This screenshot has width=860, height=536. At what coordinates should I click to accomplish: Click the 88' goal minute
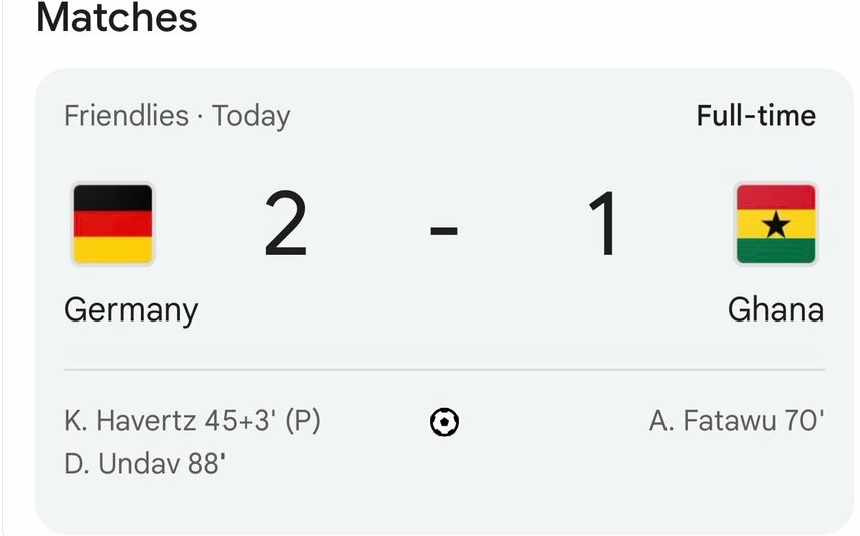tap(207, 464)
